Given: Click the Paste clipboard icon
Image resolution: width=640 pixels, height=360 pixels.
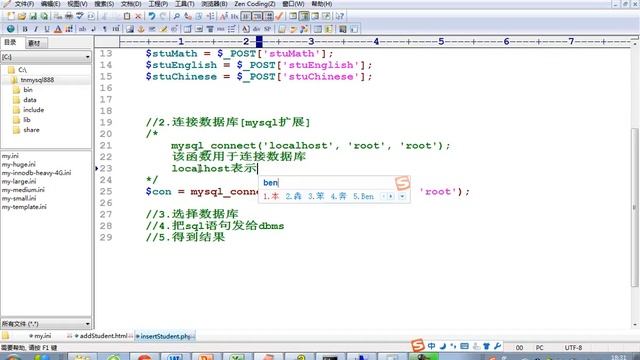Looking at the screenshot, I should coord(127,16).
